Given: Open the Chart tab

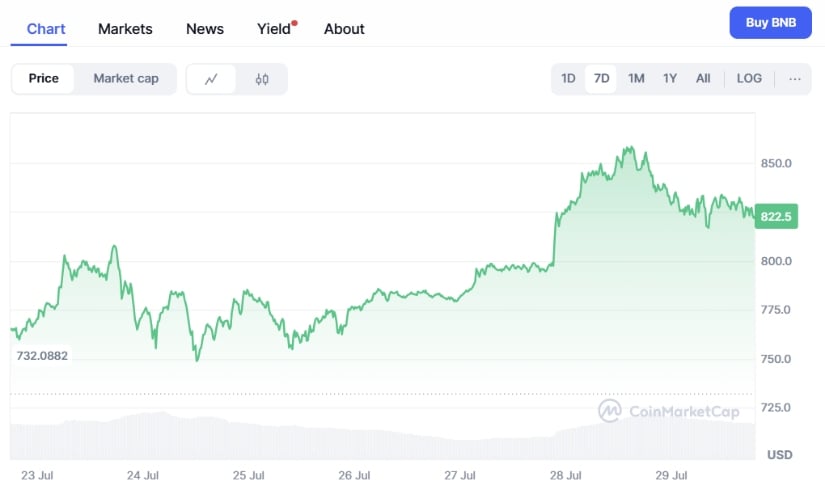Looking at the screenshot, I should click(46, 29).
